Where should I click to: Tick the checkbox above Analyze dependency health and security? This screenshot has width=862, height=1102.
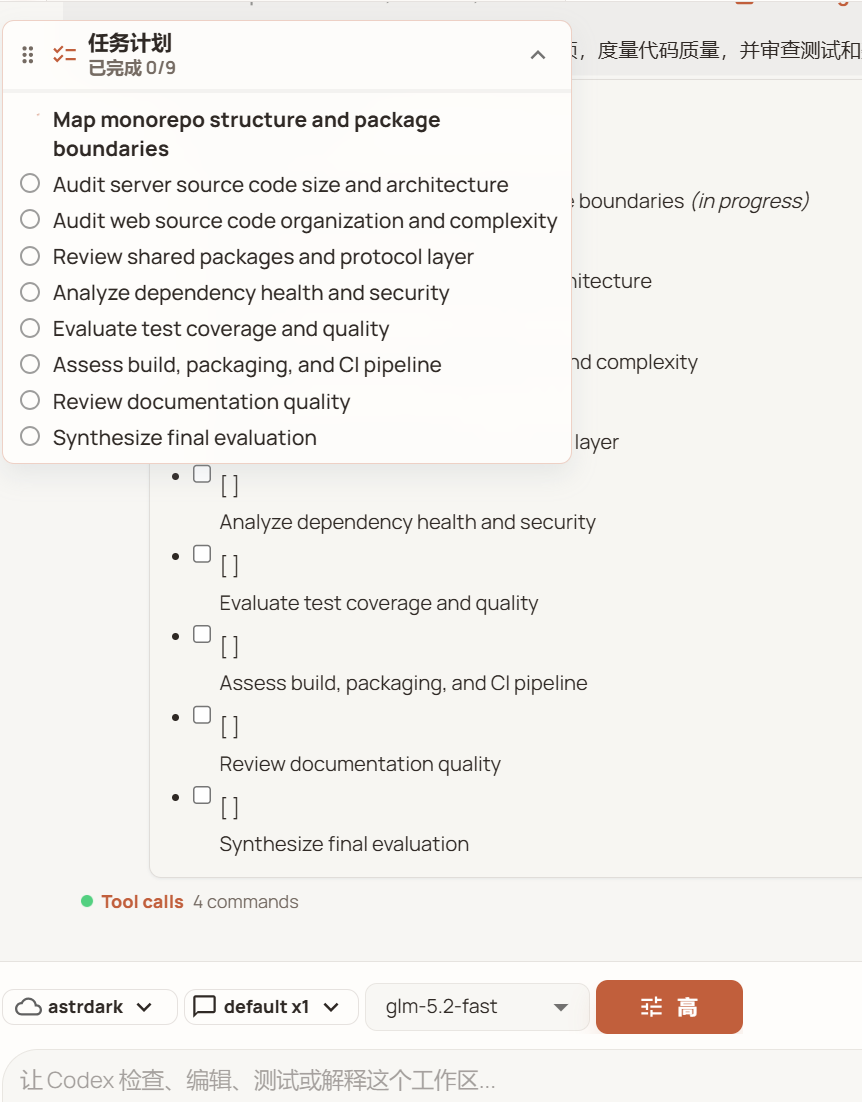tap(202, 474)
